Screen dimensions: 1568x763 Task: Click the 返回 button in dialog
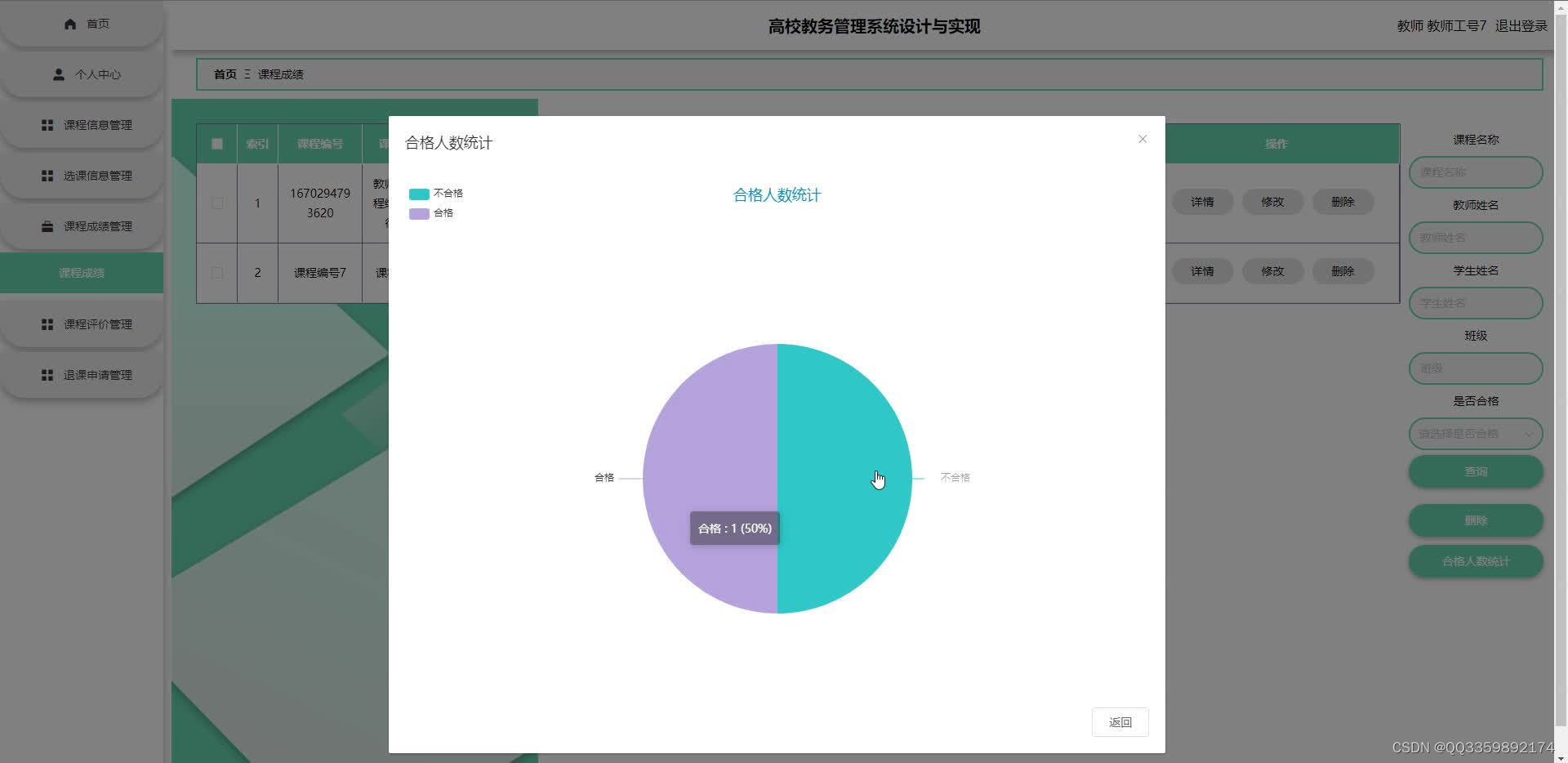point(1120,722)
